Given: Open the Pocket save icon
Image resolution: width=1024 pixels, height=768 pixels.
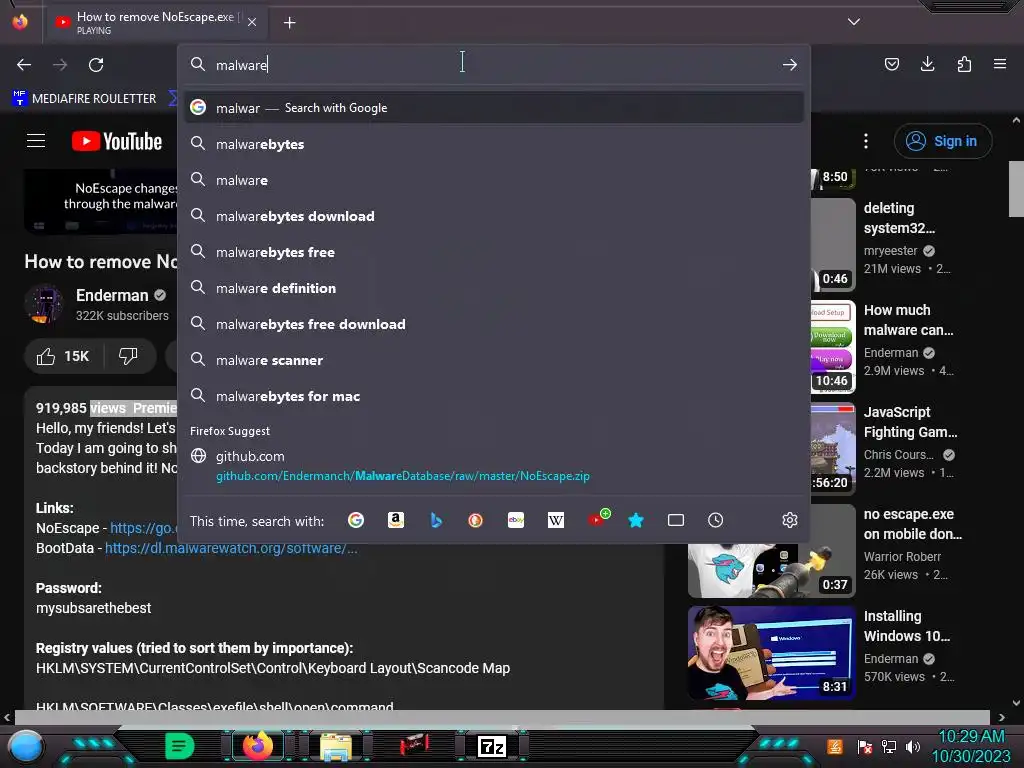Looking at the screenshot, I should click(x=891, y=64).
